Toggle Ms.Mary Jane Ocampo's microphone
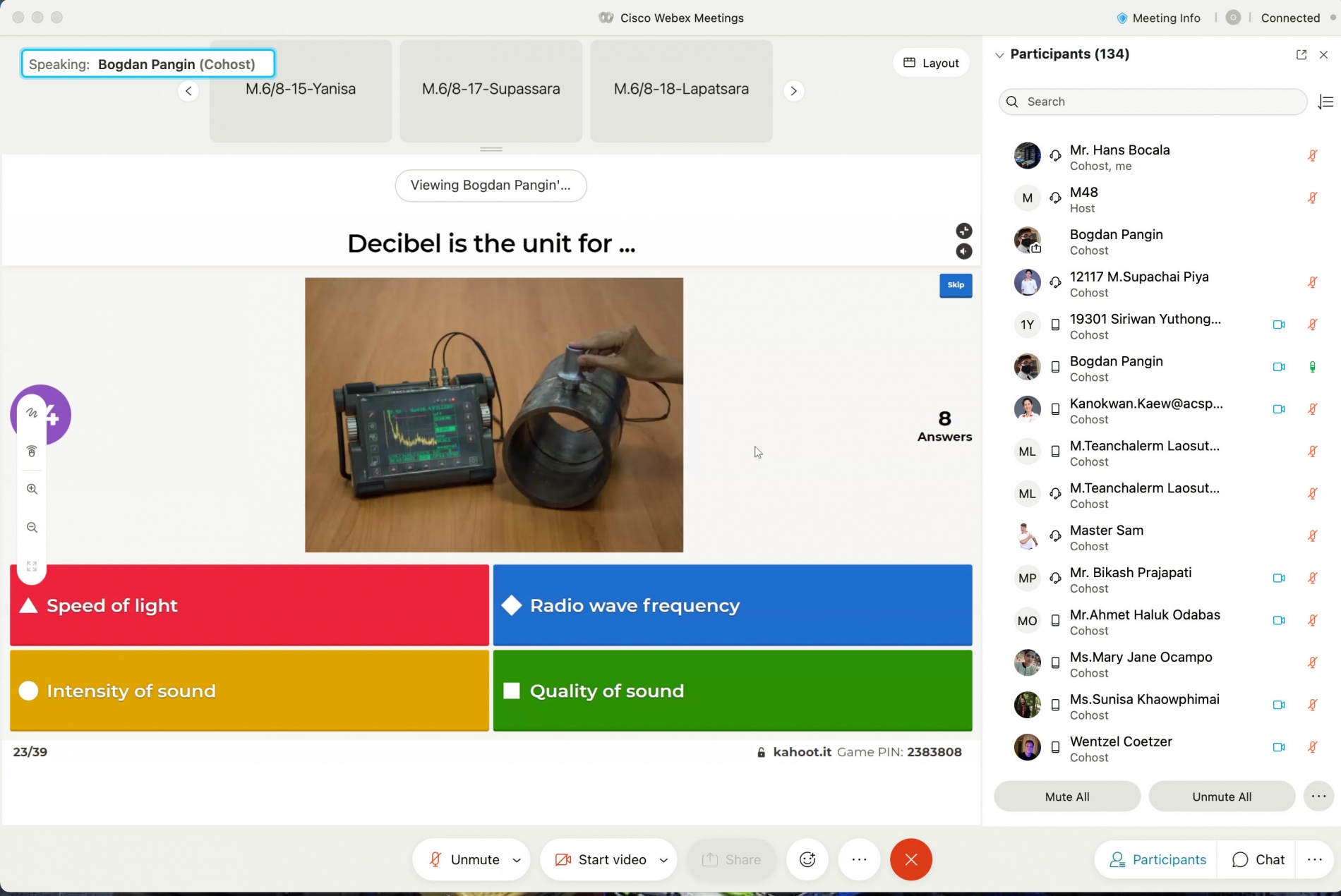This screenshot has width=1341, height=896. coord(1312,662)
